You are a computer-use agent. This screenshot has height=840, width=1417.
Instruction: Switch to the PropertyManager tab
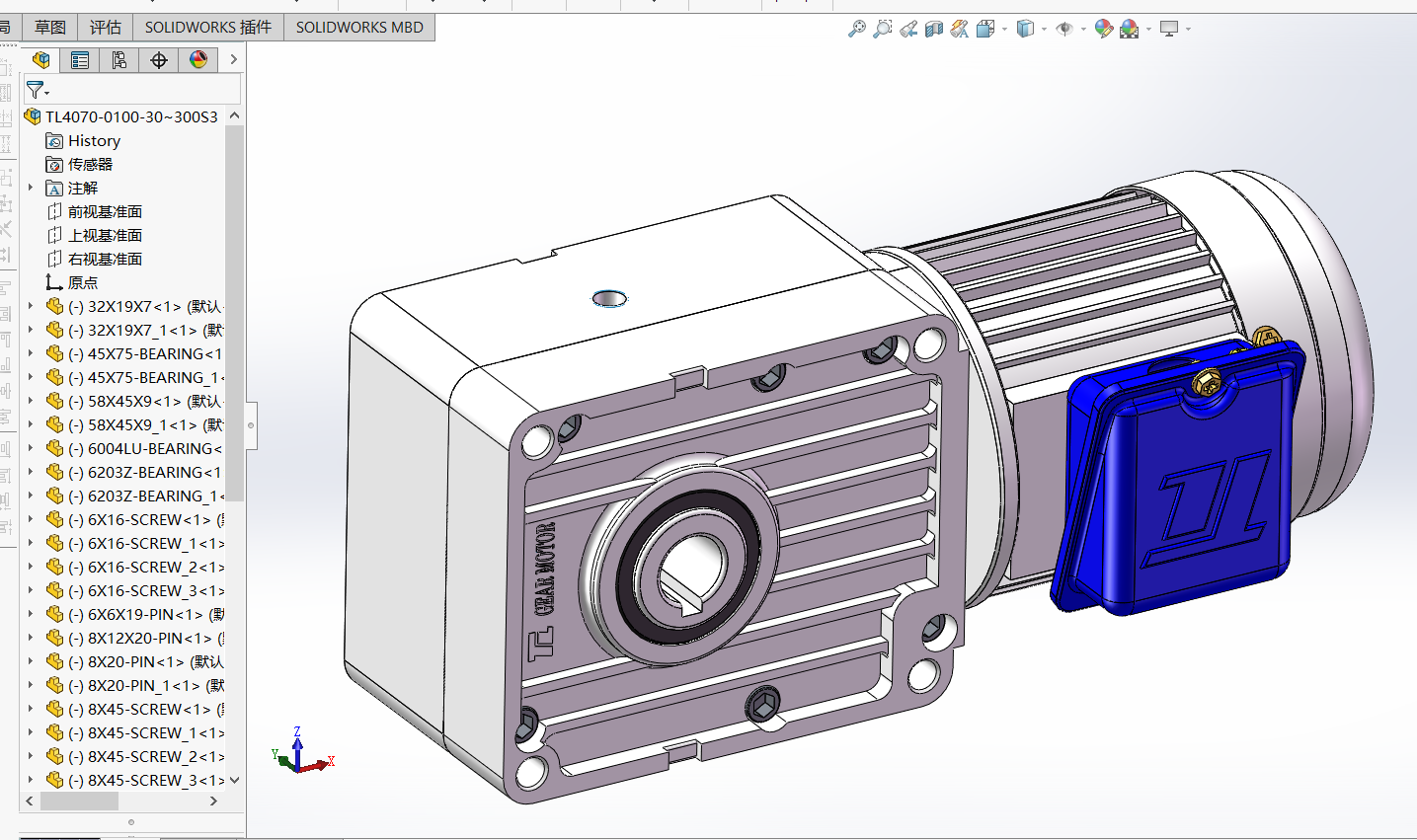[80, 60]
